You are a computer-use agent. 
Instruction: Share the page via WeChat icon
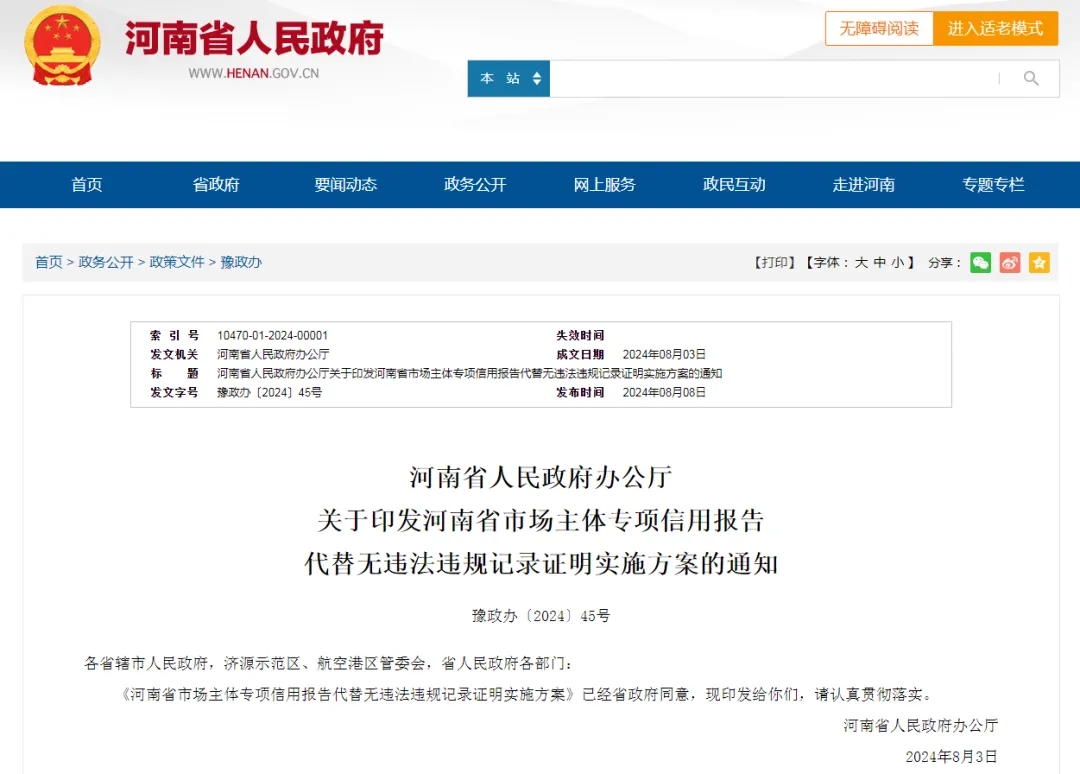[x=980, y=262]
